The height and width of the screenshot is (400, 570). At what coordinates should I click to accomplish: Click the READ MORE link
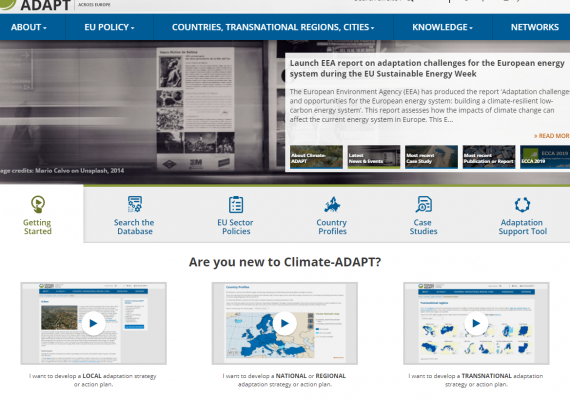[x=551, y=136]
